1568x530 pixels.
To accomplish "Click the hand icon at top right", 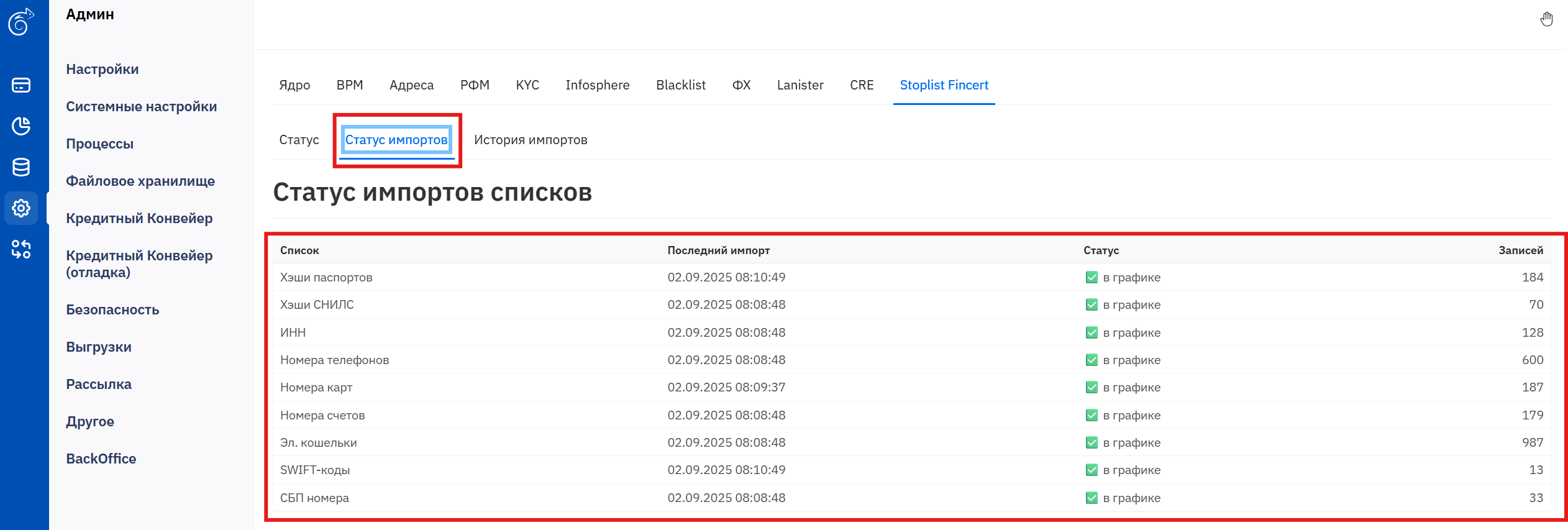I will coord(1546,19).
